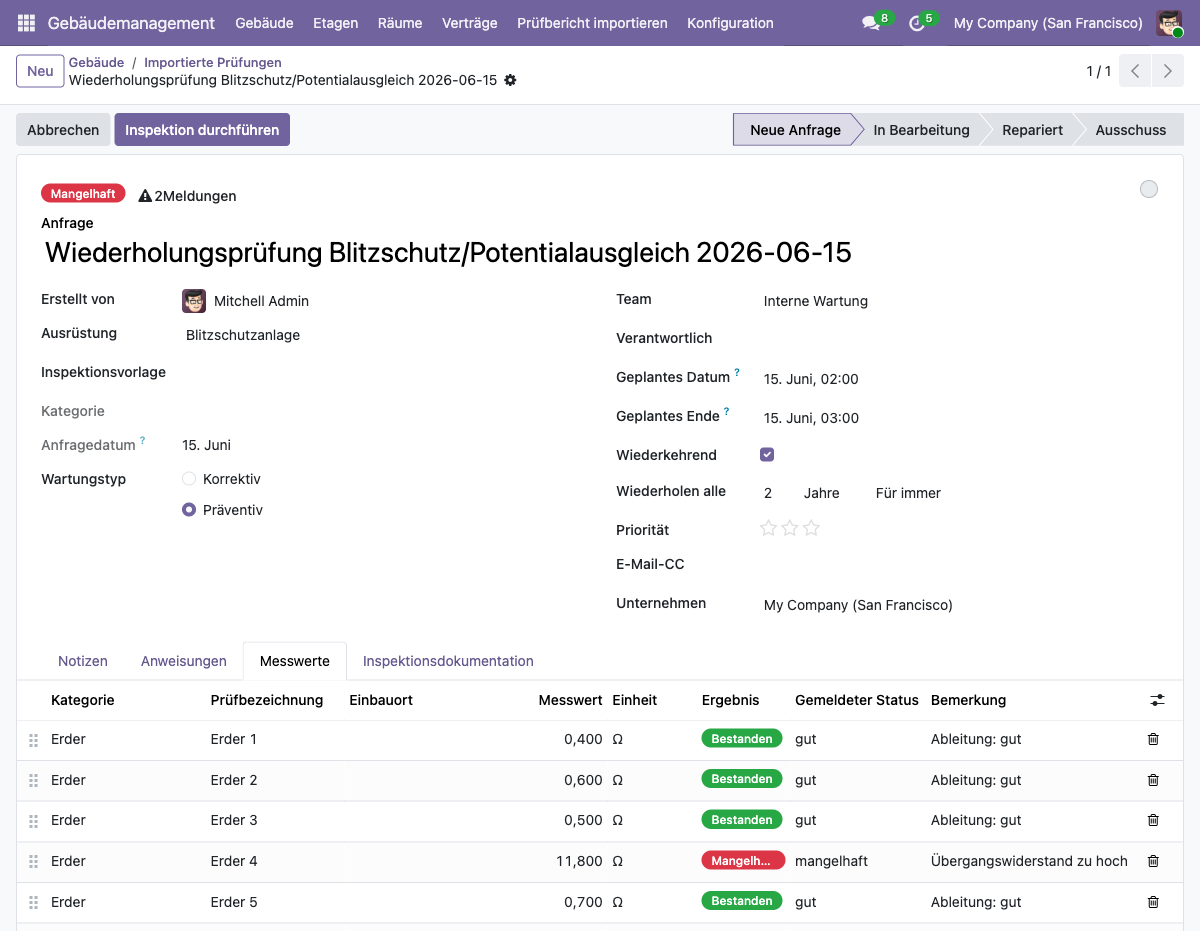
Task: Delete the Erder 4 row via trash icon
Action: [x=1153, y=861]
